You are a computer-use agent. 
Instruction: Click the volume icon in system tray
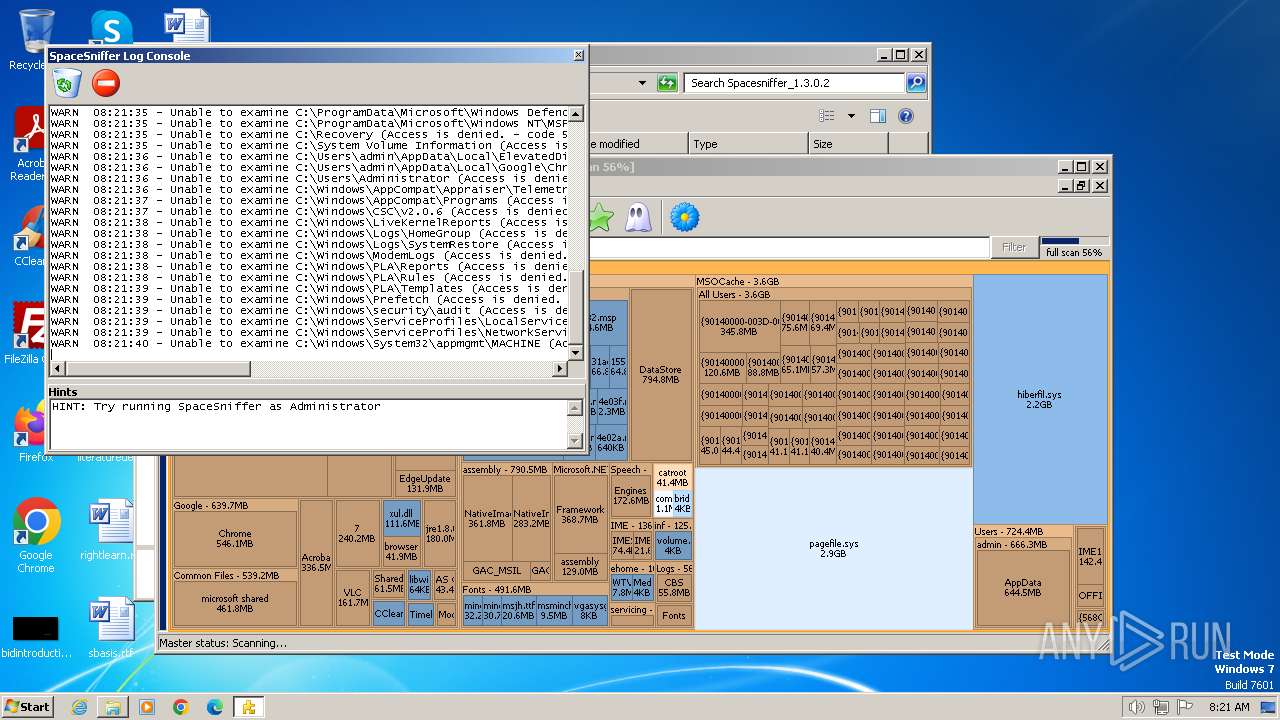1135,707
